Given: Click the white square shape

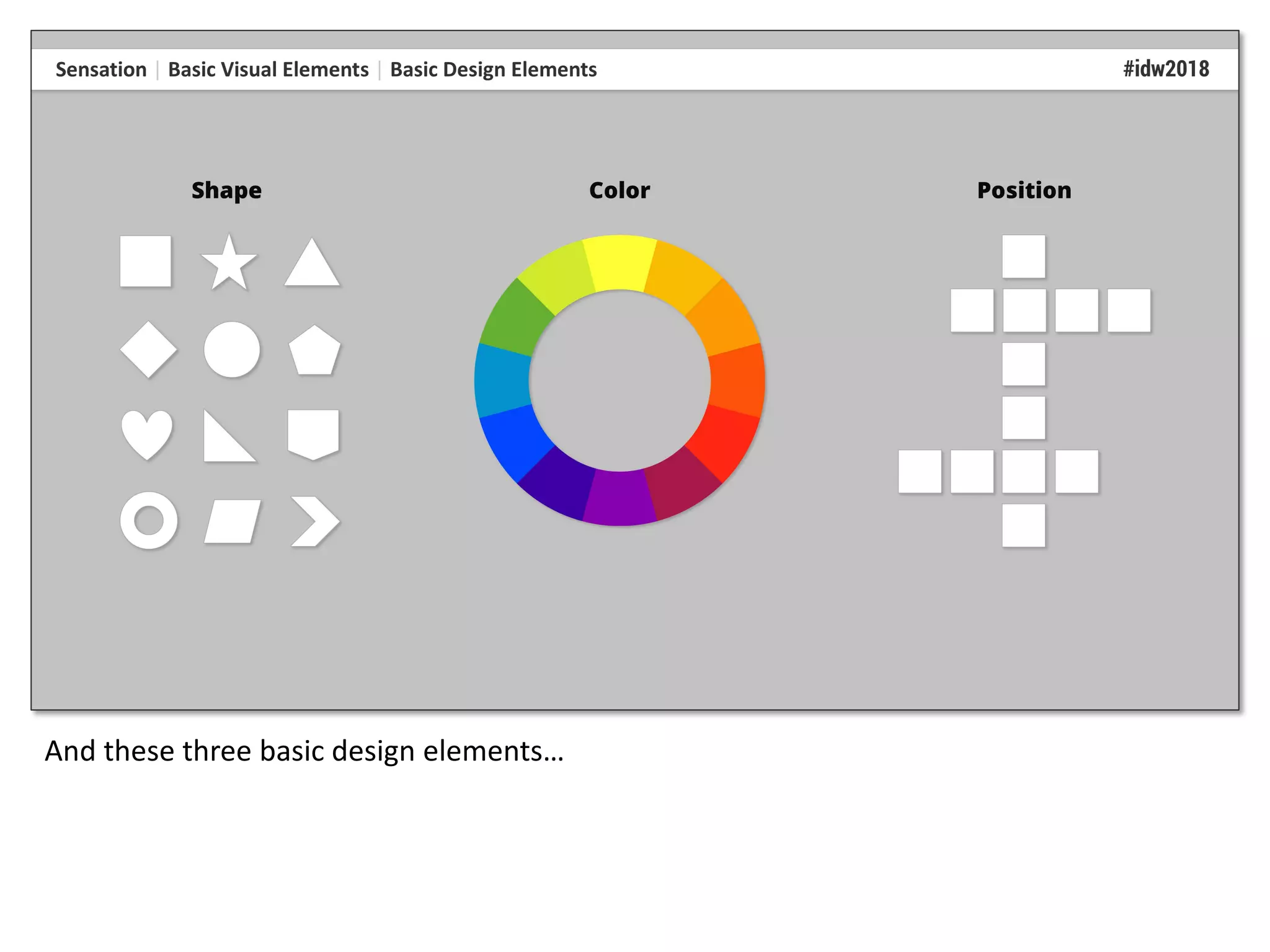Looking at the screenshot, I should [145, 261].
